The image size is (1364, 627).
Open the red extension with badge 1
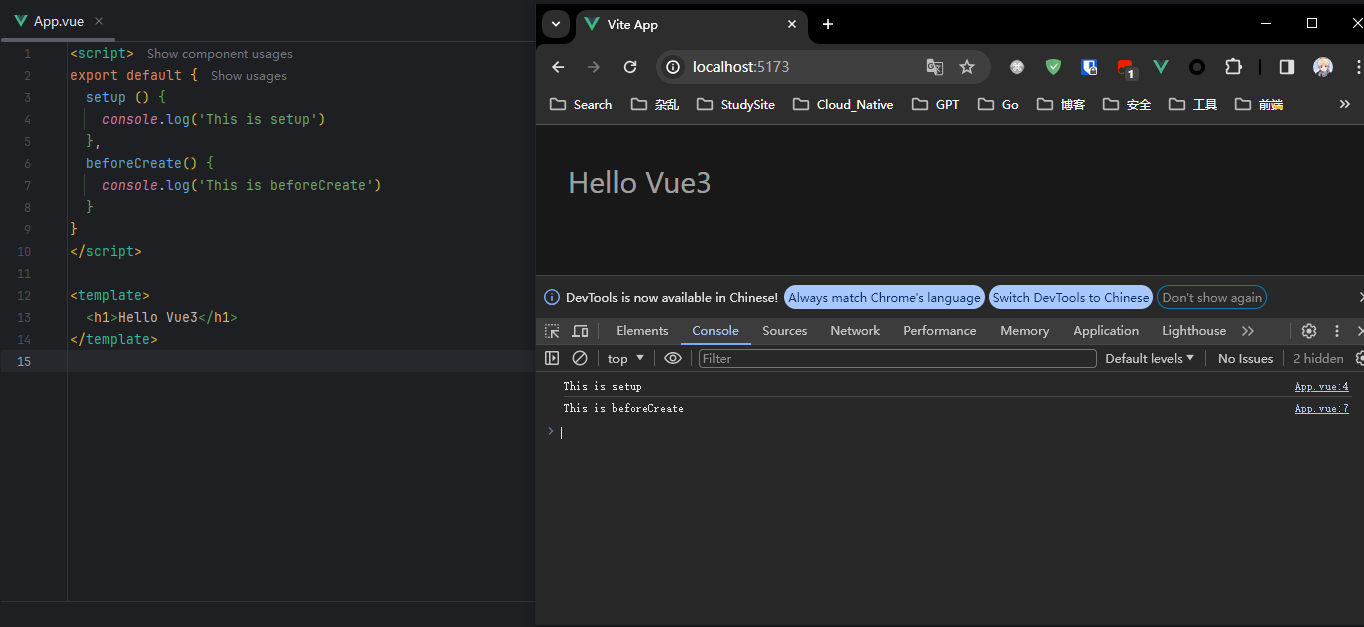[x=1126, y=68]
